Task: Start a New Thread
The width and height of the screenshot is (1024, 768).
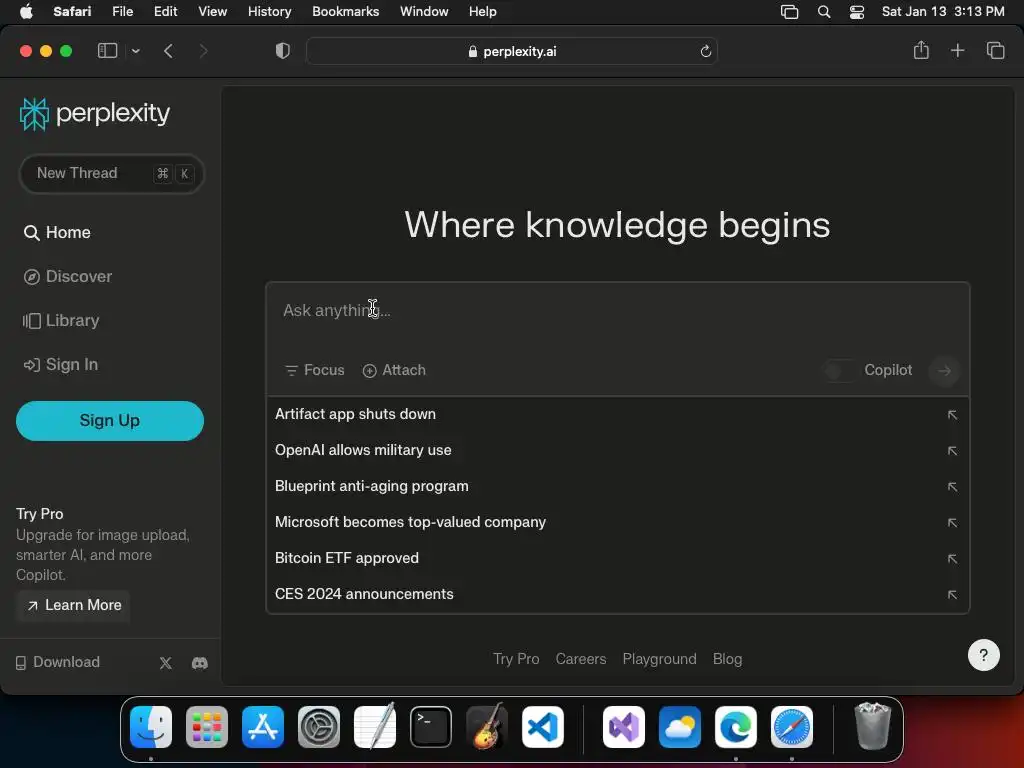Action: [x=112, y=174]
